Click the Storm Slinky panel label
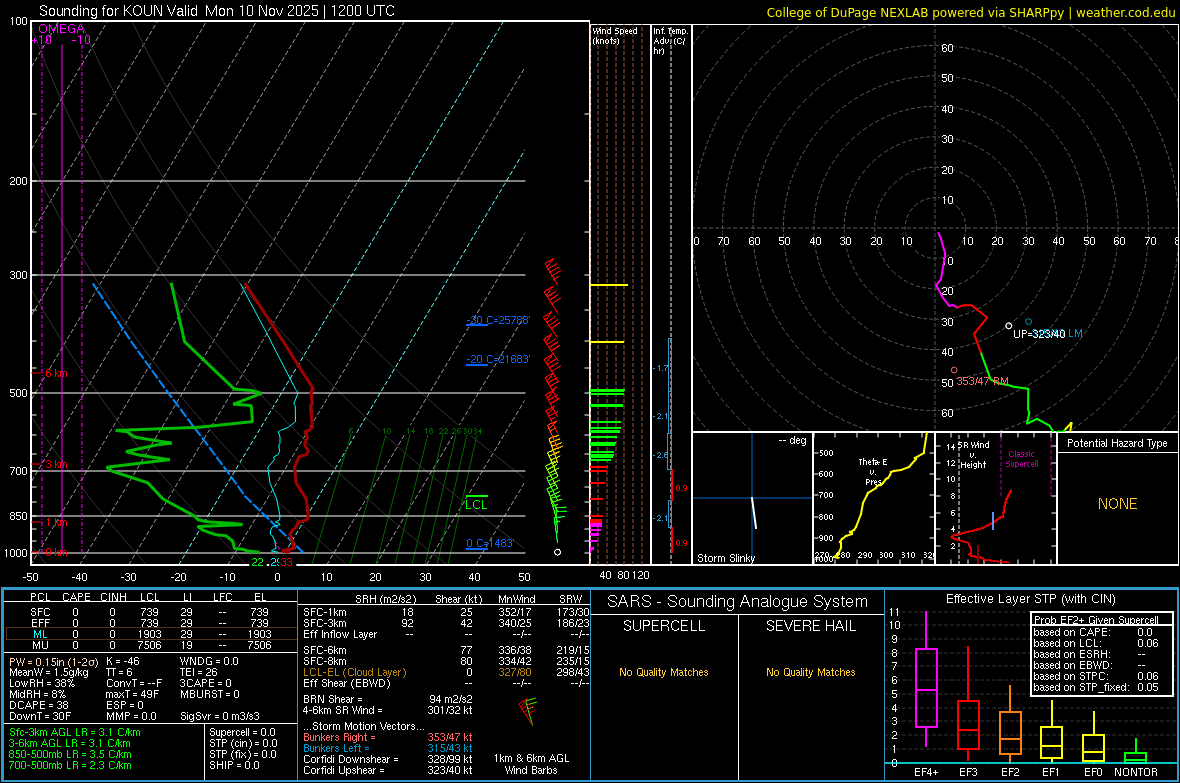Image resolution: width=1180 pixels, height=783 pixels. coord(725,558)
